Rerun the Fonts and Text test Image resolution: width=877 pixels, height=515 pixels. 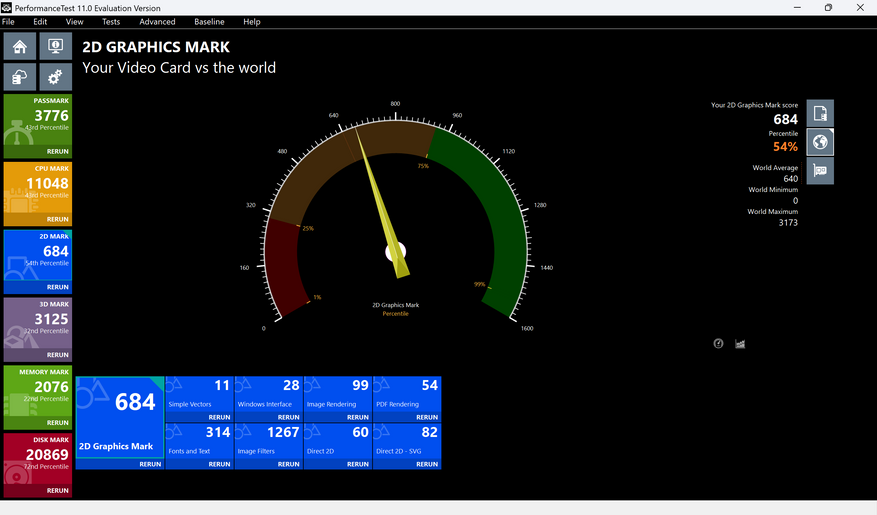(x=219, y=464)
